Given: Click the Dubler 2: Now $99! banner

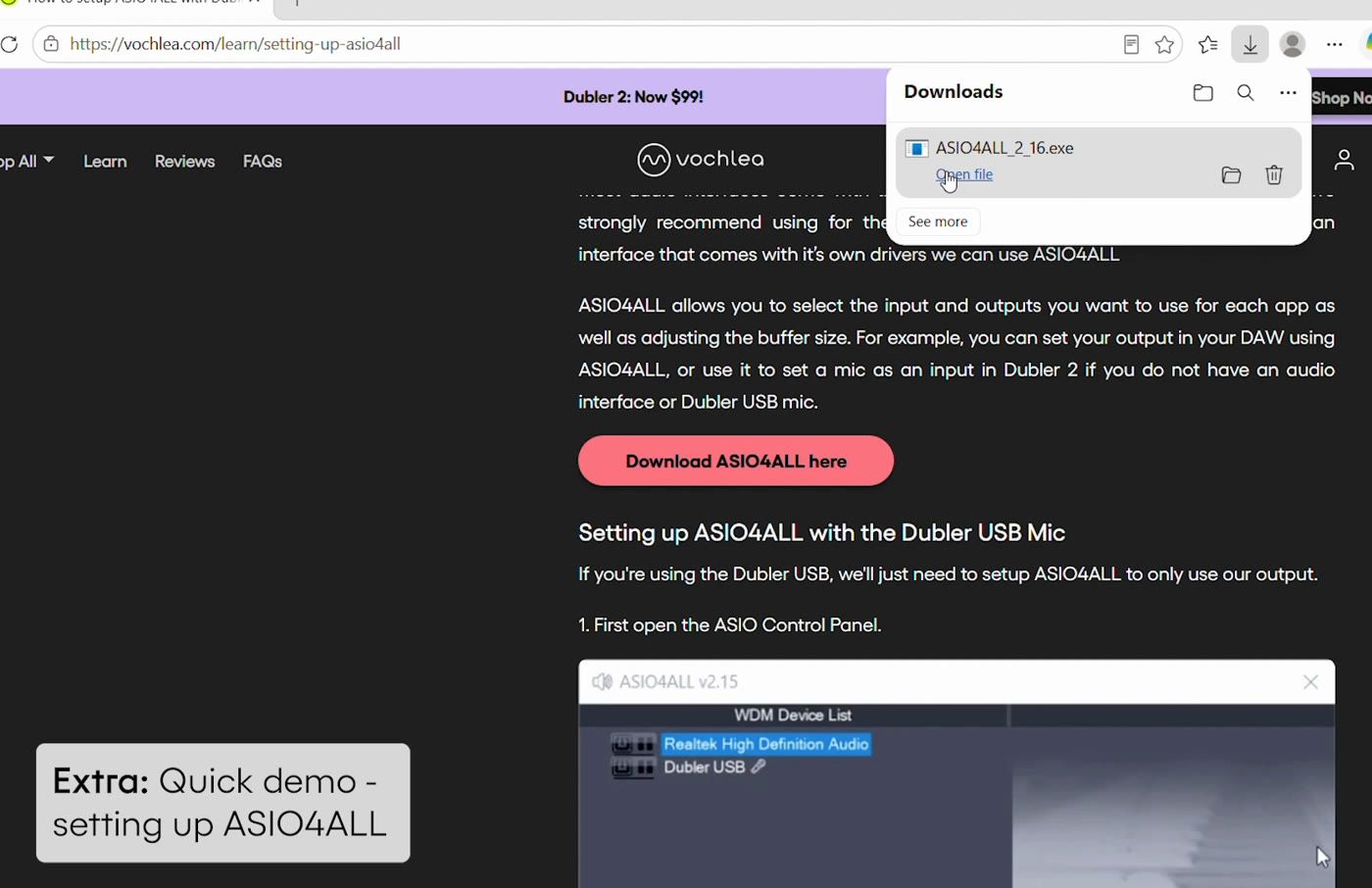Looking at the screenshot, I should coord(633,97).
